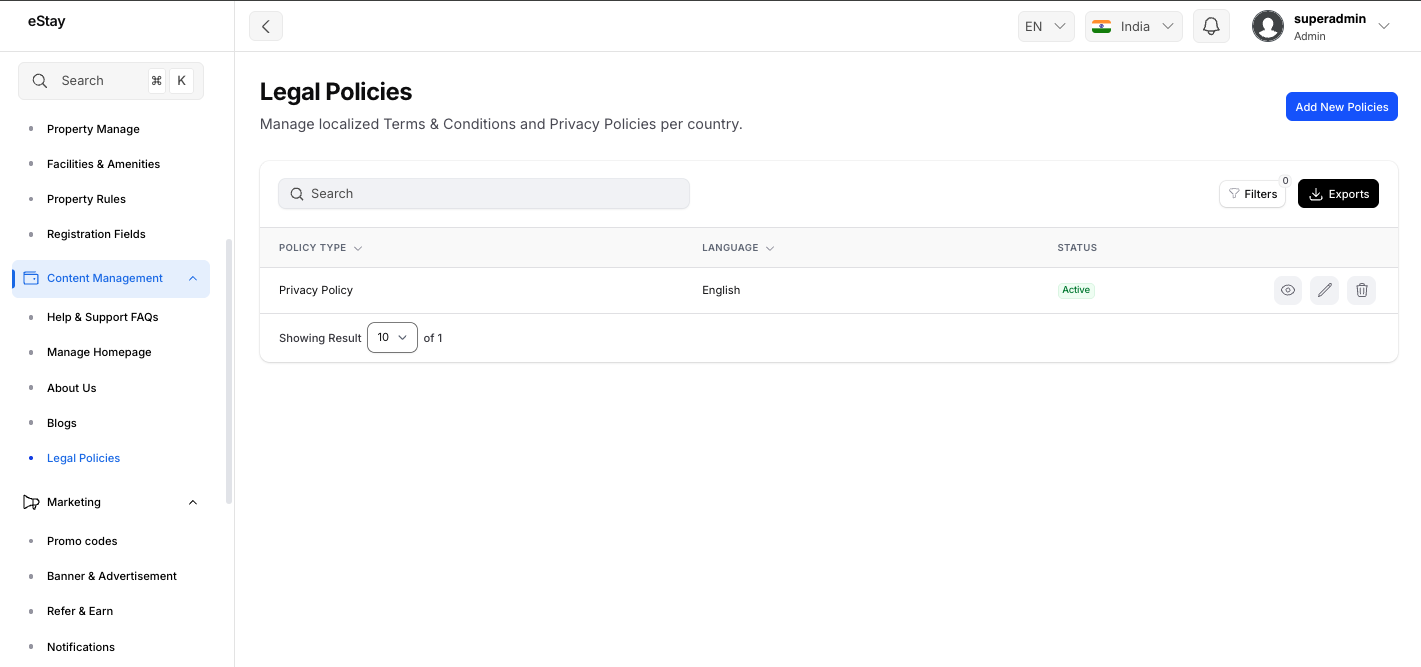Open Facilities & Amenities menu item

[103, 164]
